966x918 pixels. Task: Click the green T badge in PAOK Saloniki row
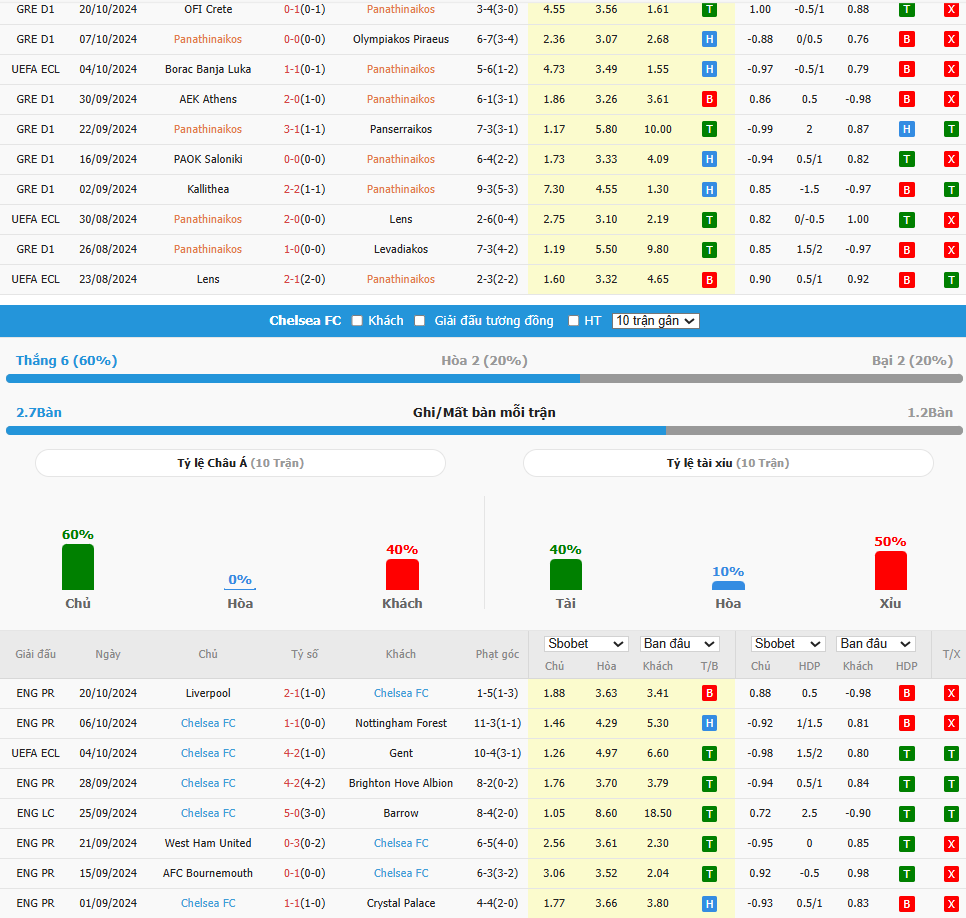[906, 160]
